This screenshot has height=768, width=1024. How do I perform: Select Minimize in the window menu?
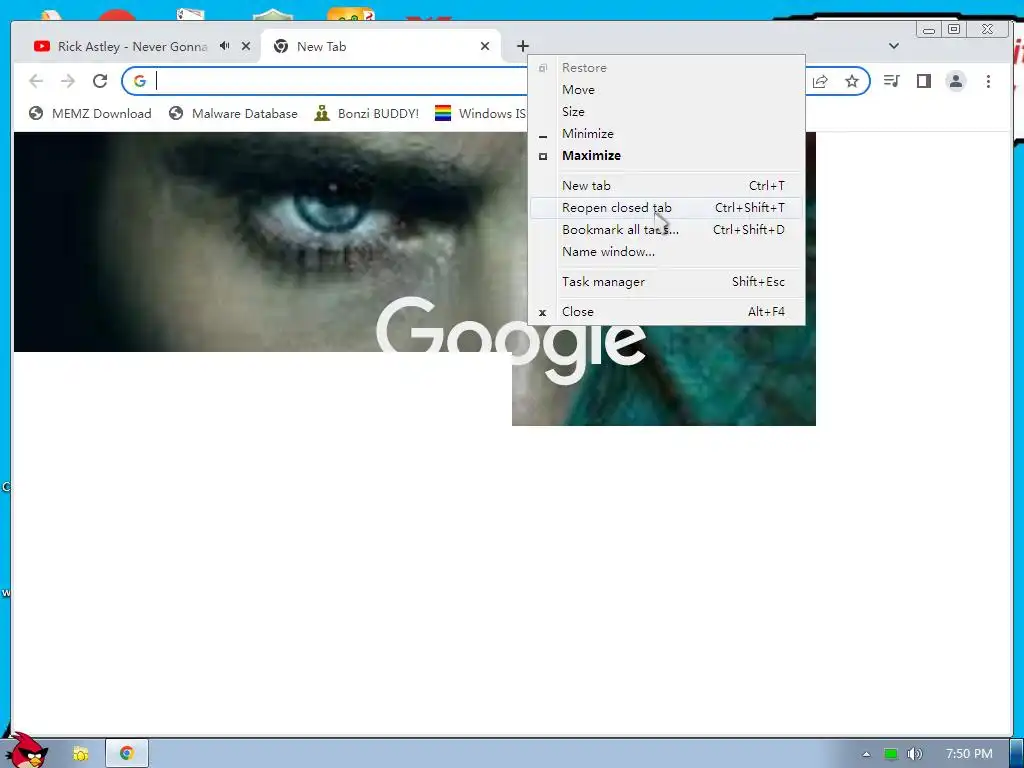[666, 133]
